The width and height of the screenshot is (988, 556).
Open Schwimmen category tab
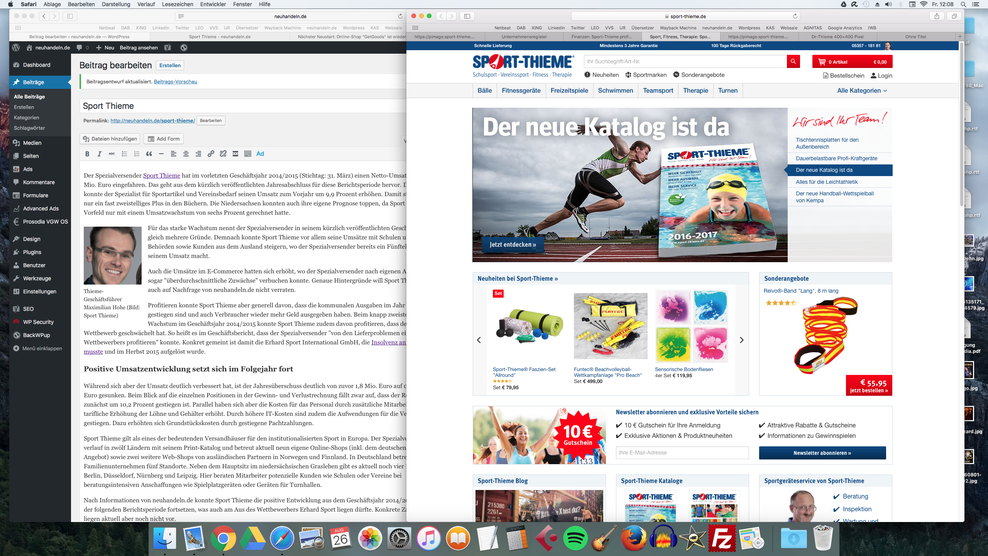pyautogui.click(x=615, y=91)
